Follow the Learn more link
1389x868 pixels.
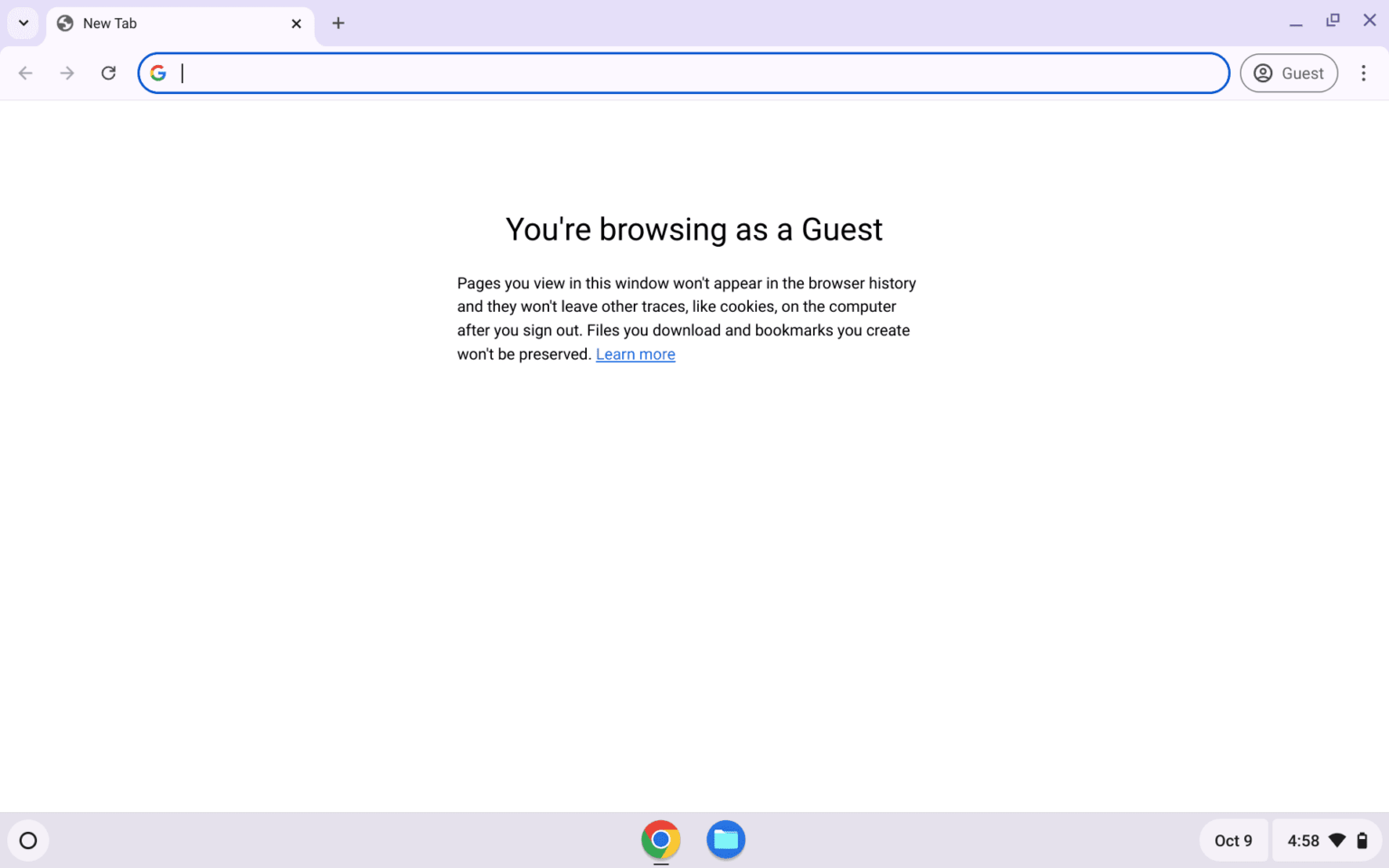point(635,354)
